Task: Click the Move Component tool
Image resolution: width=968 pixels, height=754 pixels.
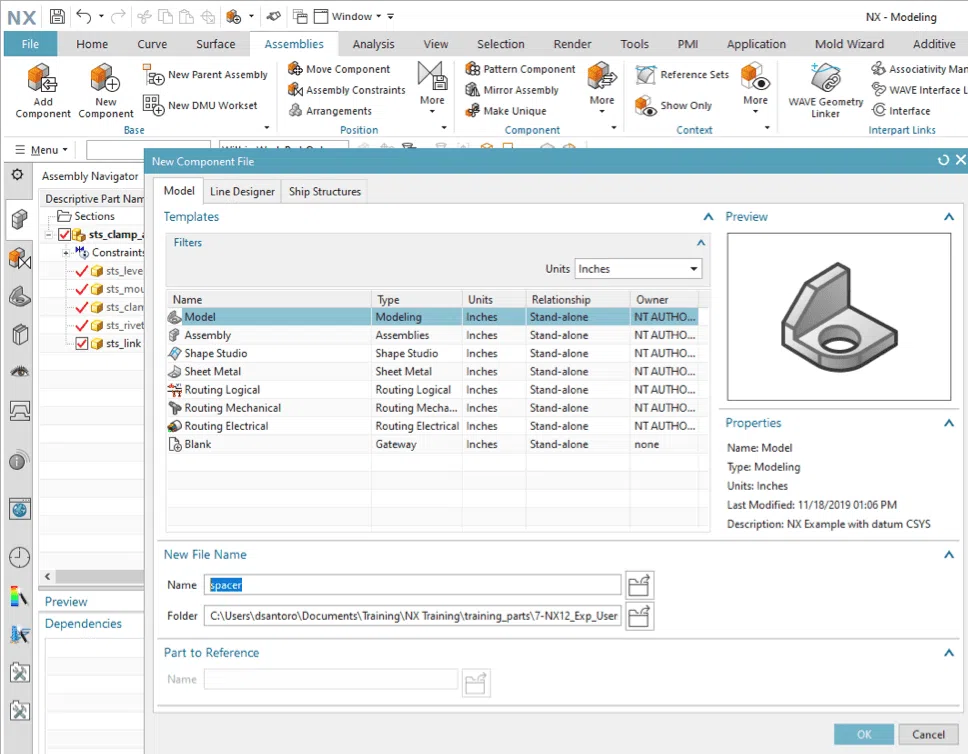Action: 340,69
